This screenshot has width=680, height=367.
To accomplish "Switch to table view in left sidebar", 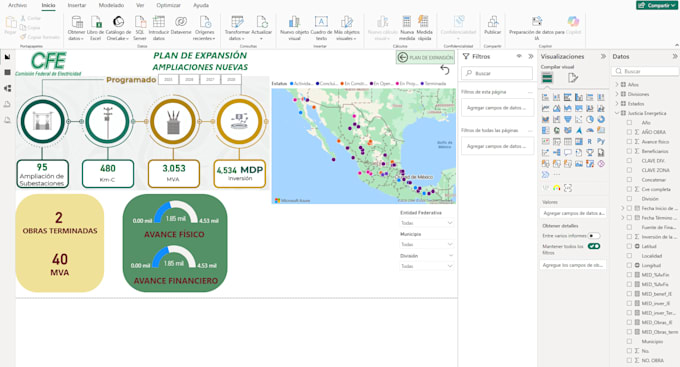I will coord(7,72).
